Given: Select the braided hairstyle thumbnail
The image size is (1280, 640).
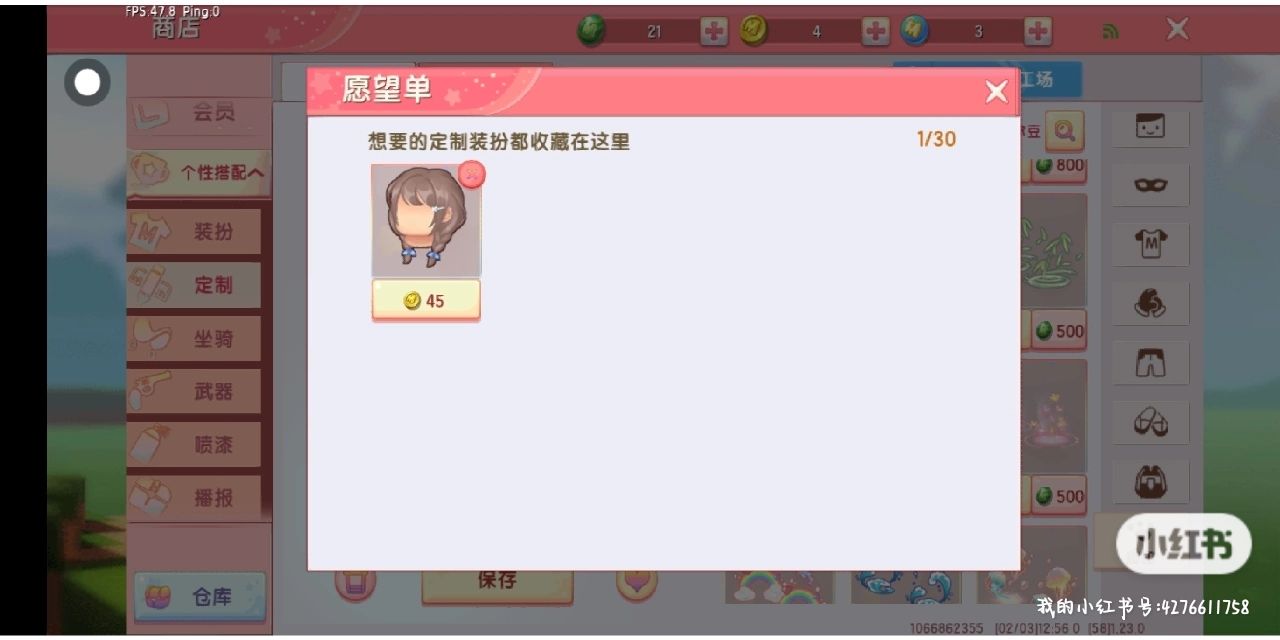Looking at the screenshot, I should 426,221.
